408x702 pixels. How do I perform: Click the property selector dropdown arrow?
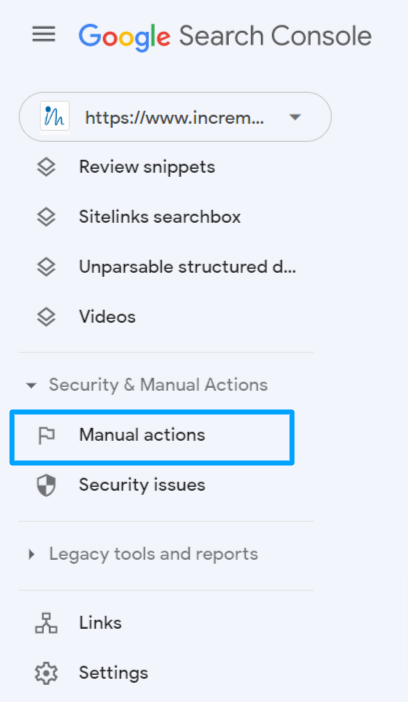(295, 117)
